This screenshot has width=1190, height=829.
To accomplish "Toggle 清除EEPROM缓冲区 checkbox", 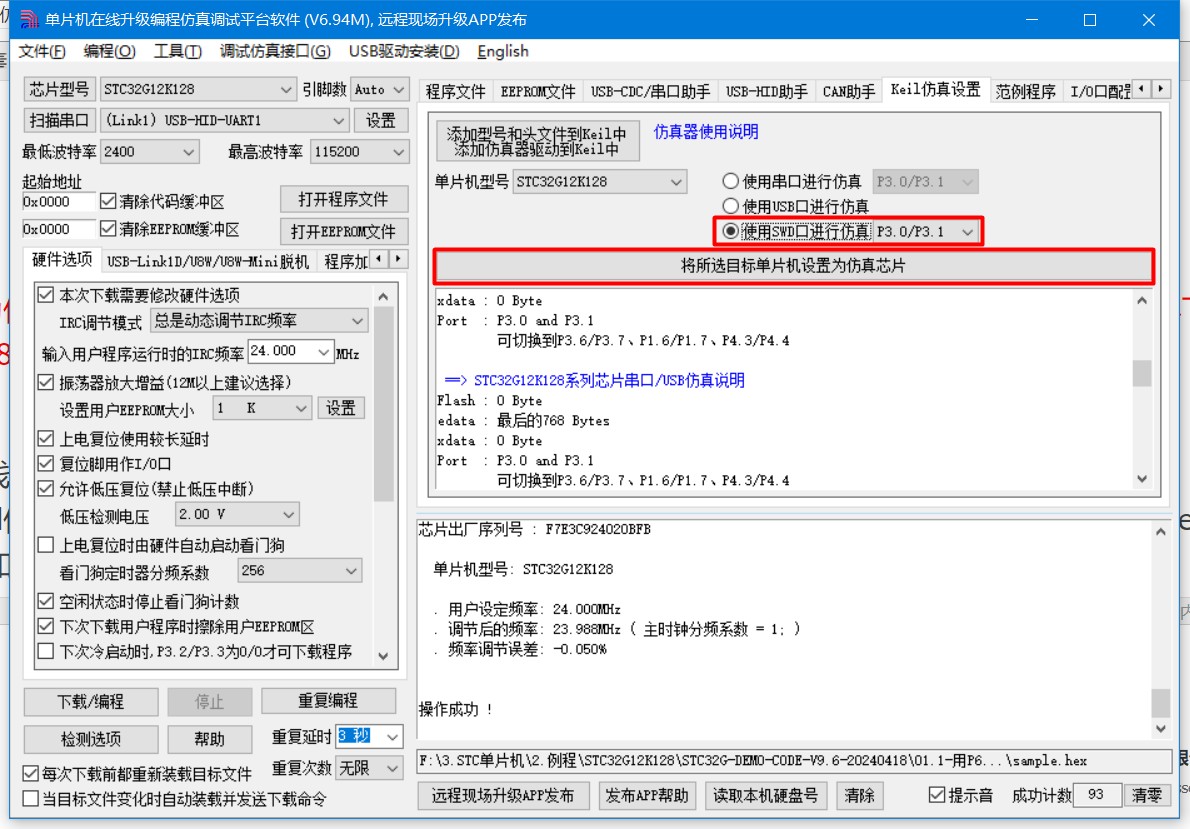I will click(x=108, y=229).
